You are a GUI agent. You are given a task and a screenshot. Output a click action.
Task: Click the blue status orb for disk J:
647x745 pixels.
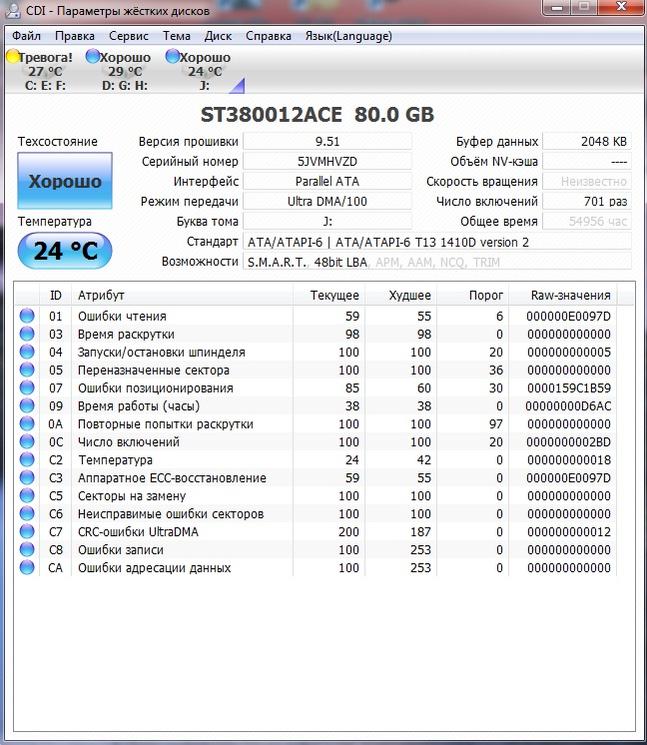click(172, 57)
